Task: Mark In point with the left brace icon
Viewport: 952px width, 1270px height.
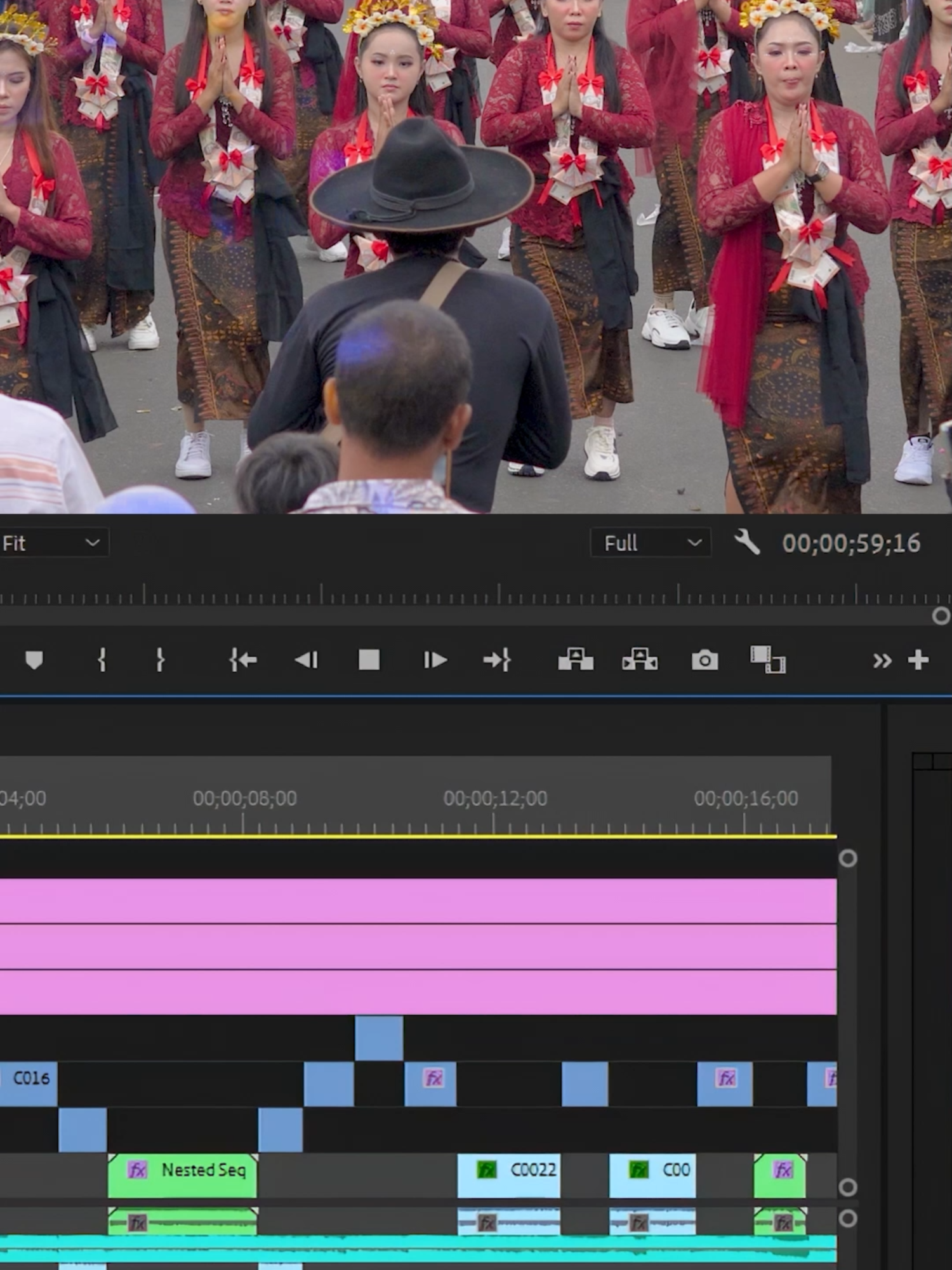Action: point(102,660)
